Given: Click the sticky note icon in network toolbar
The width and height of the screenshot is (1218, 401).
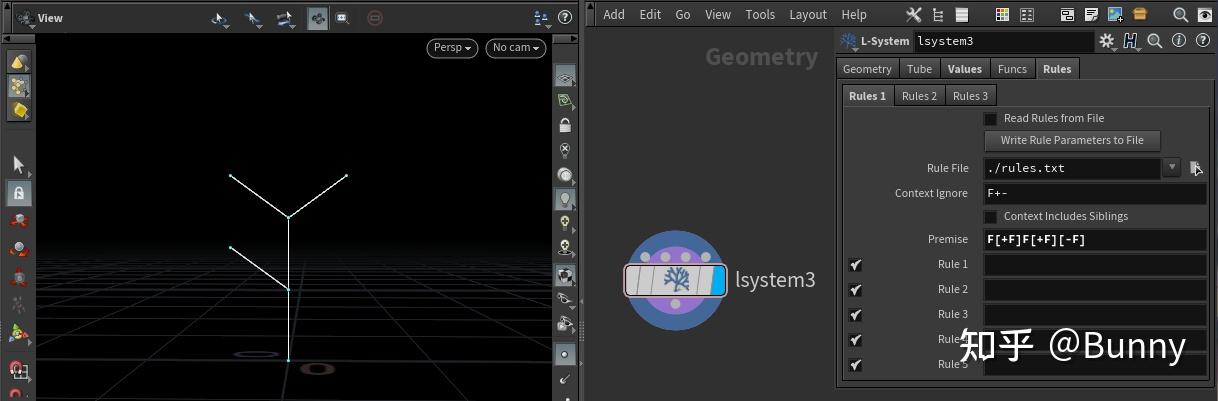Looking at the screenshot, I should [1093, 14].
